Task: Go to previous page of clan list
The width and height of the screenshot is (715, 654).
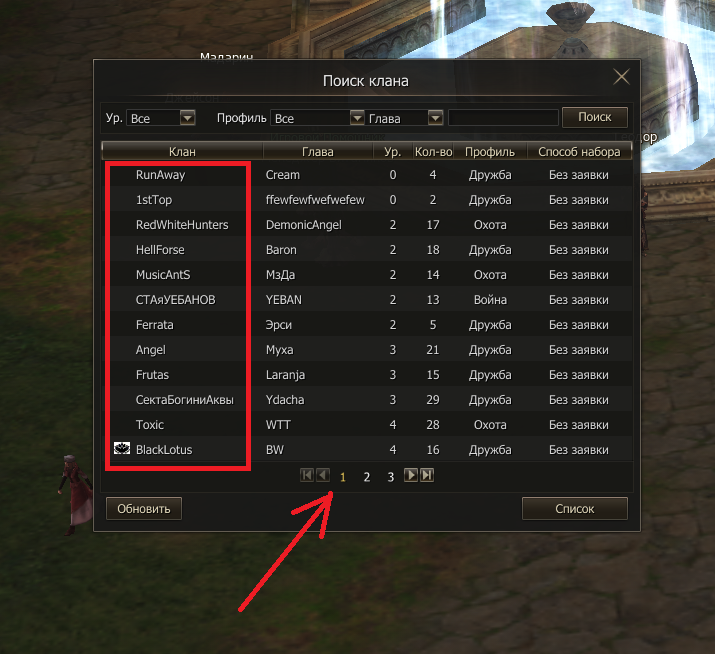Action: pos(323,475)
